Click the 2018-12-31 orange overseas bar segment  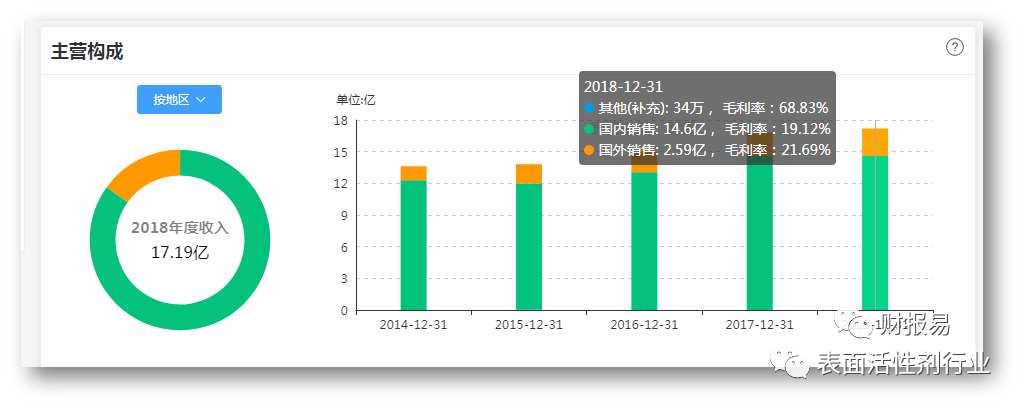[x=875, y=142]
